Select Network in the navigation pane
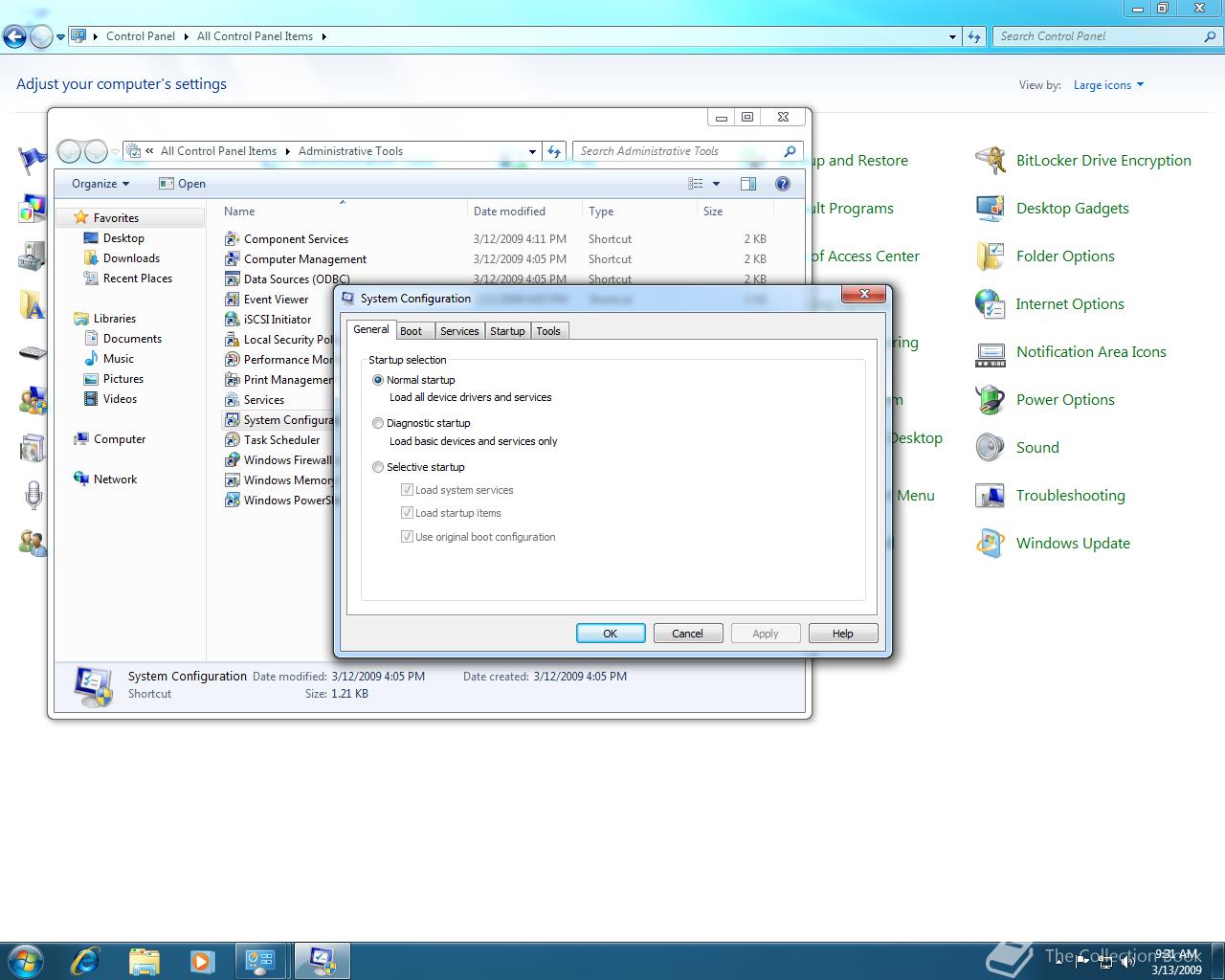The image size is (1225, 980). pyautogui.click(x=115, y=479)
